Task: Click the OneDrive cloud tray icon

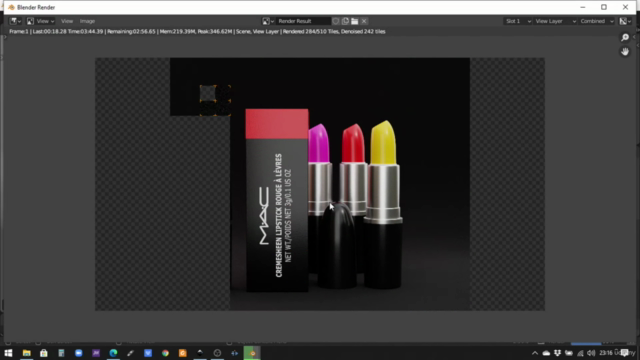Action: click(x=546, y=353)
